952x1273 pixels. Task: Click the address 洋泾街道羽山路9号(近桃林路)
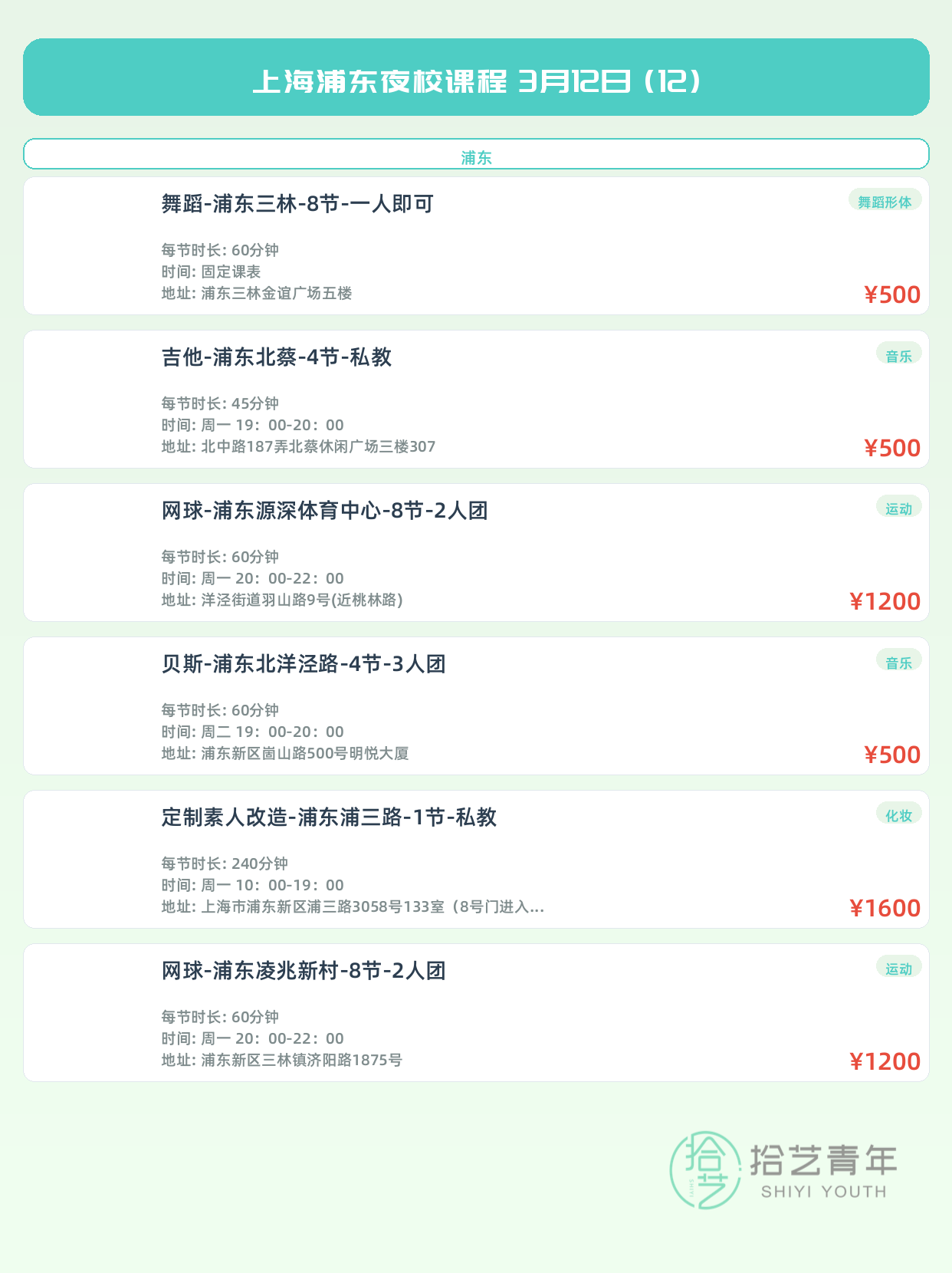click(302, 600)
